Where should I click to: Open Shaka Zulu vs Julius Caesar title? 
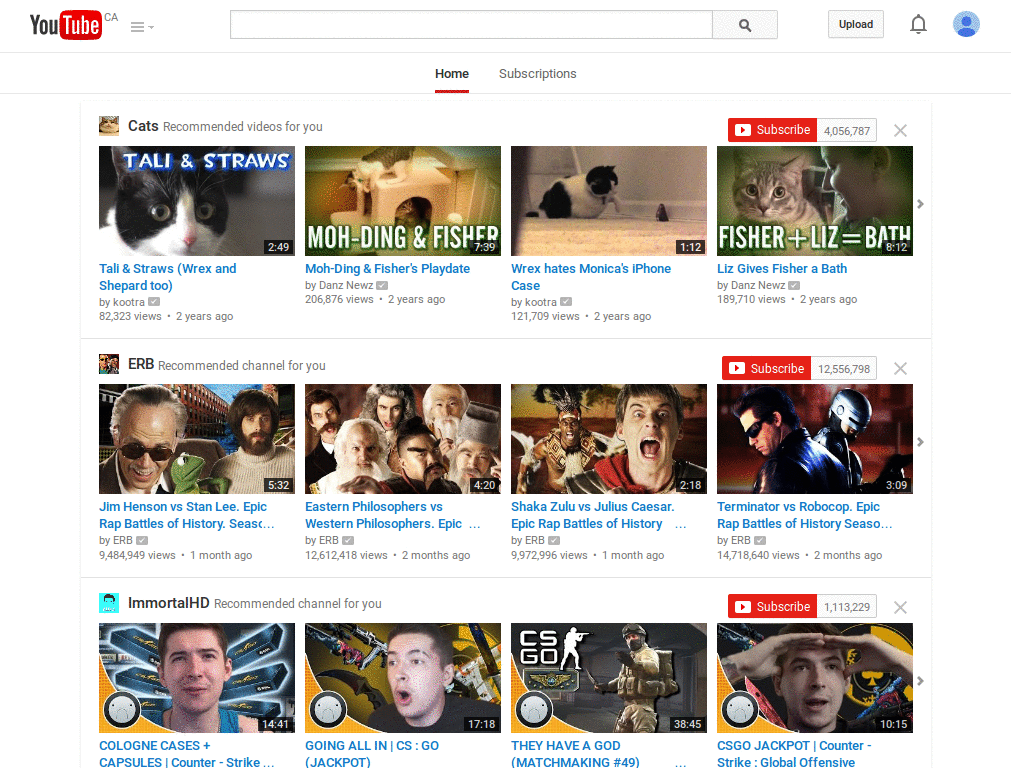(598, 515)
